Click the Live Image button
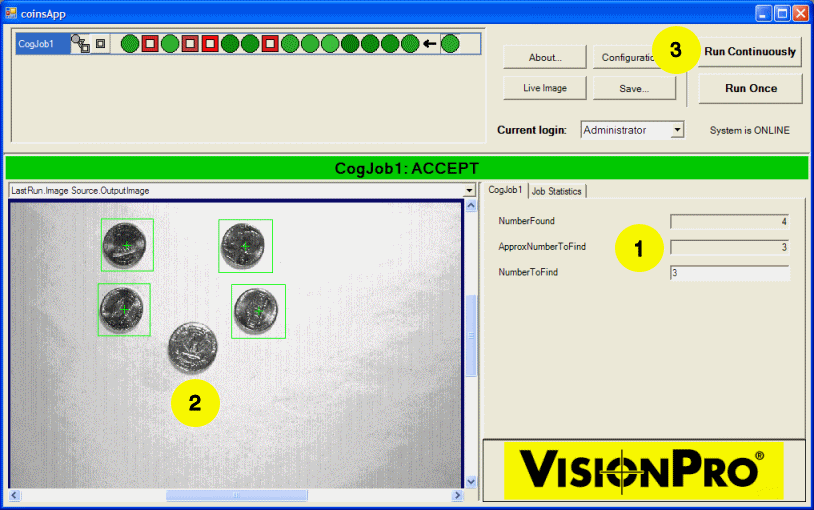The height and width of the screenshot is (510, 814). [545, 88]
